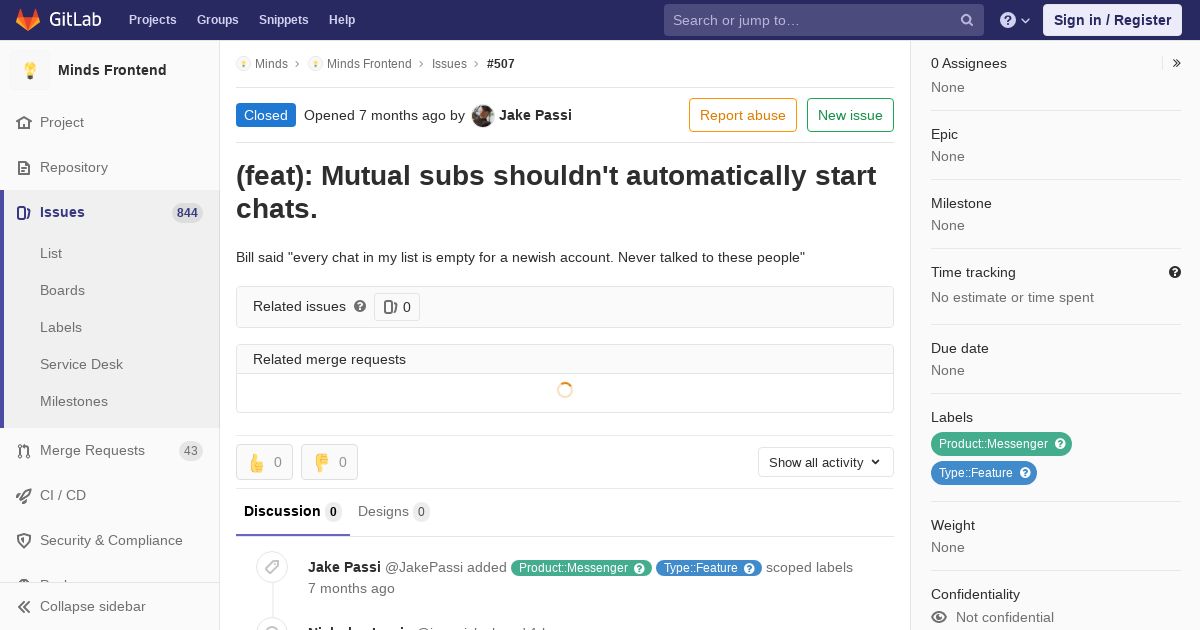This screenshot has width=1200, height=630.
Task: Open the Projects menu in top bar
Action: (152, 20)
